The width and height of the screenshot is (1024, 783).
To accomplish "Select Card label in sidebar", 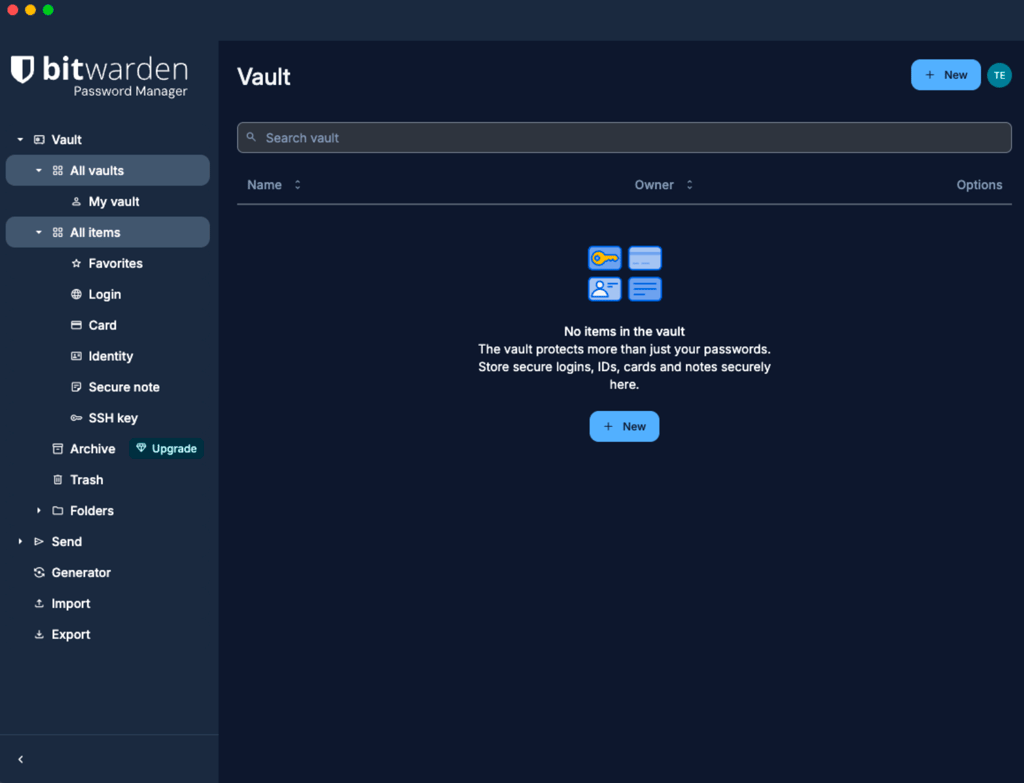I will click(103, 325).
